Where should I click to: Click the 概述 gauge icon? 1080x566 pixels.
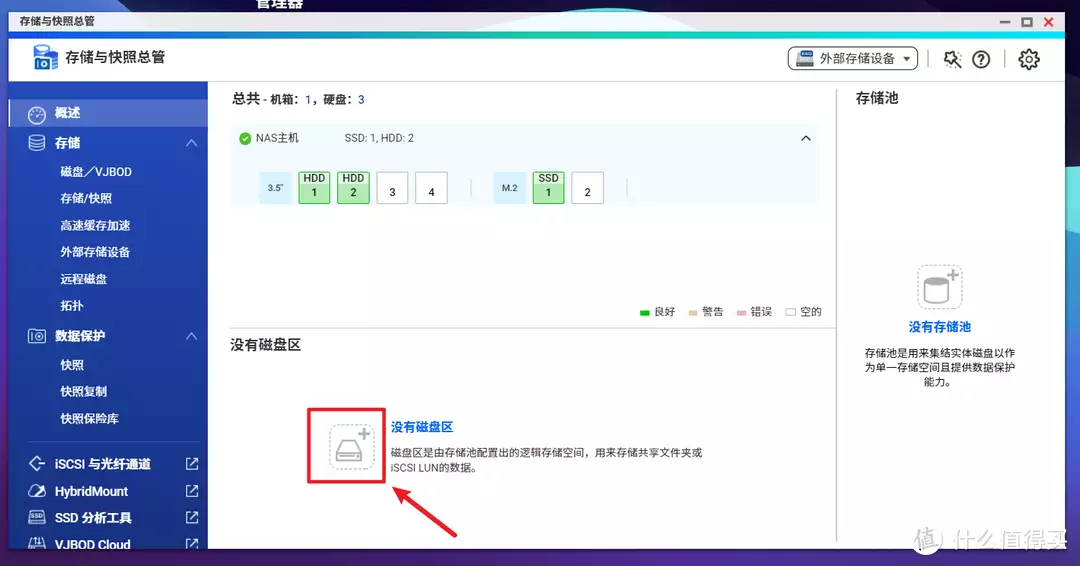(37, 114)
